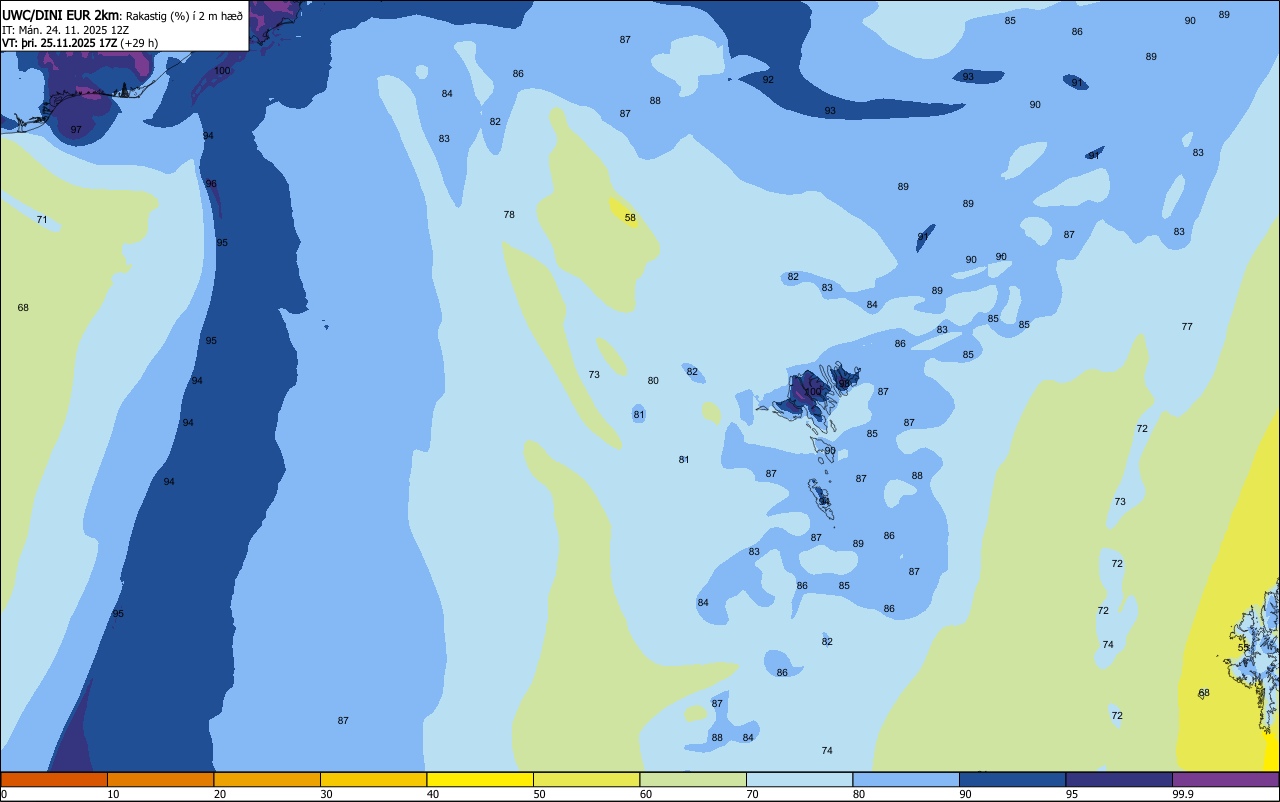This screenshot has height=802, width=1280.
Task: Click the light blue 70–80 legend swatch
Action: click(x=799, y=779)
